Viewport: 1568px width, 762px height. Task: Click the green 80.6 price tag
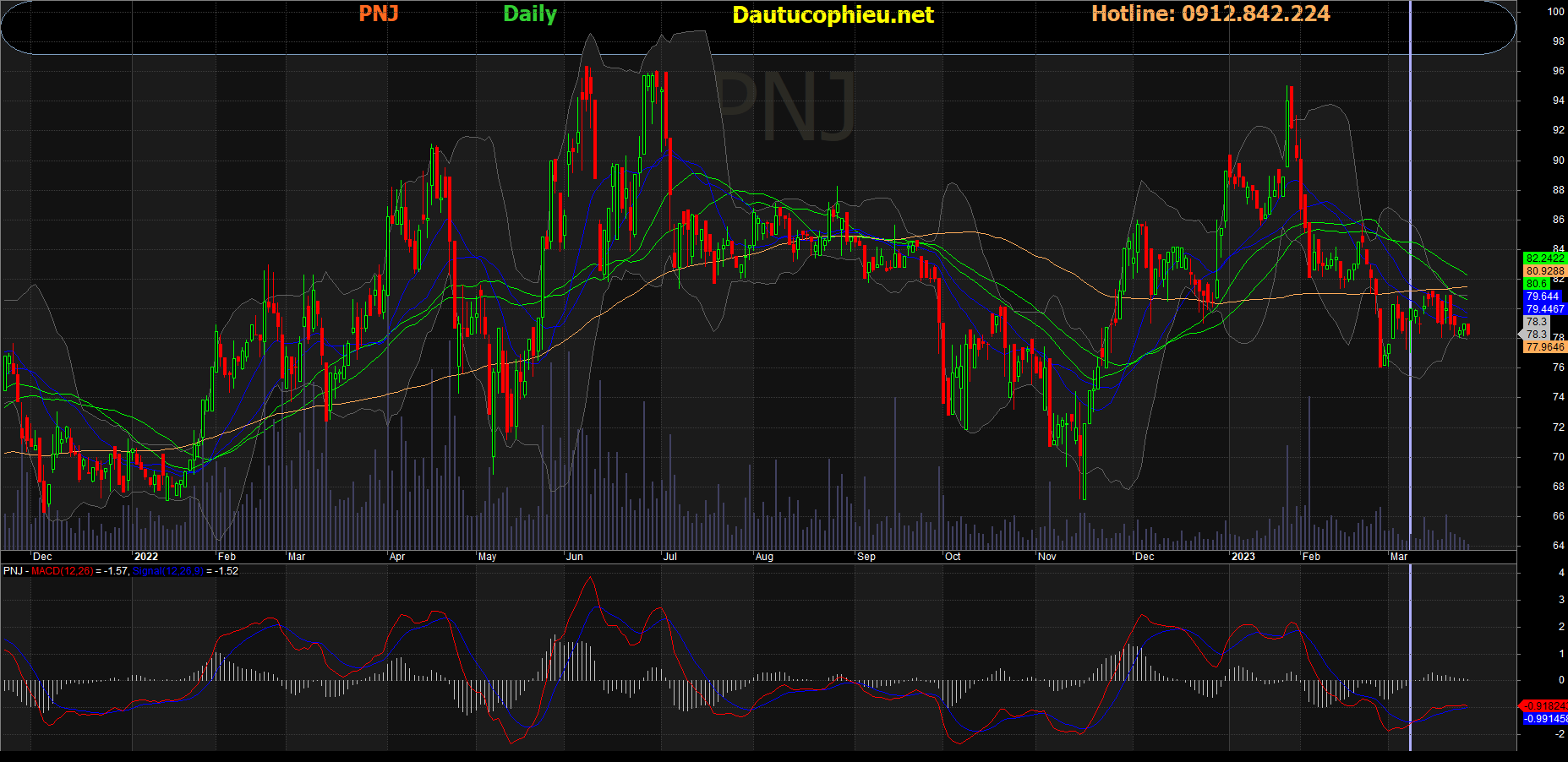tap(1537, 284)
